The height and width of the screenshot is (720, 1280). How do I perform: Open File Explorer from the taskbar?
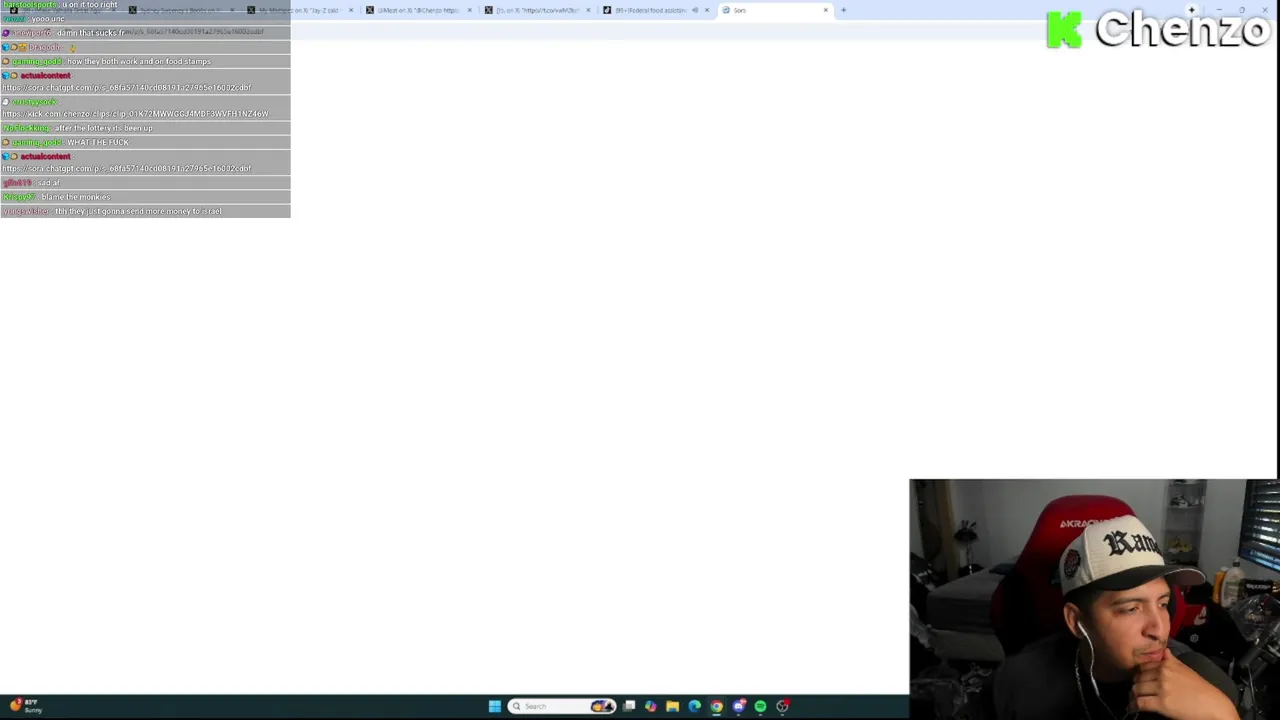coord(673,706)
